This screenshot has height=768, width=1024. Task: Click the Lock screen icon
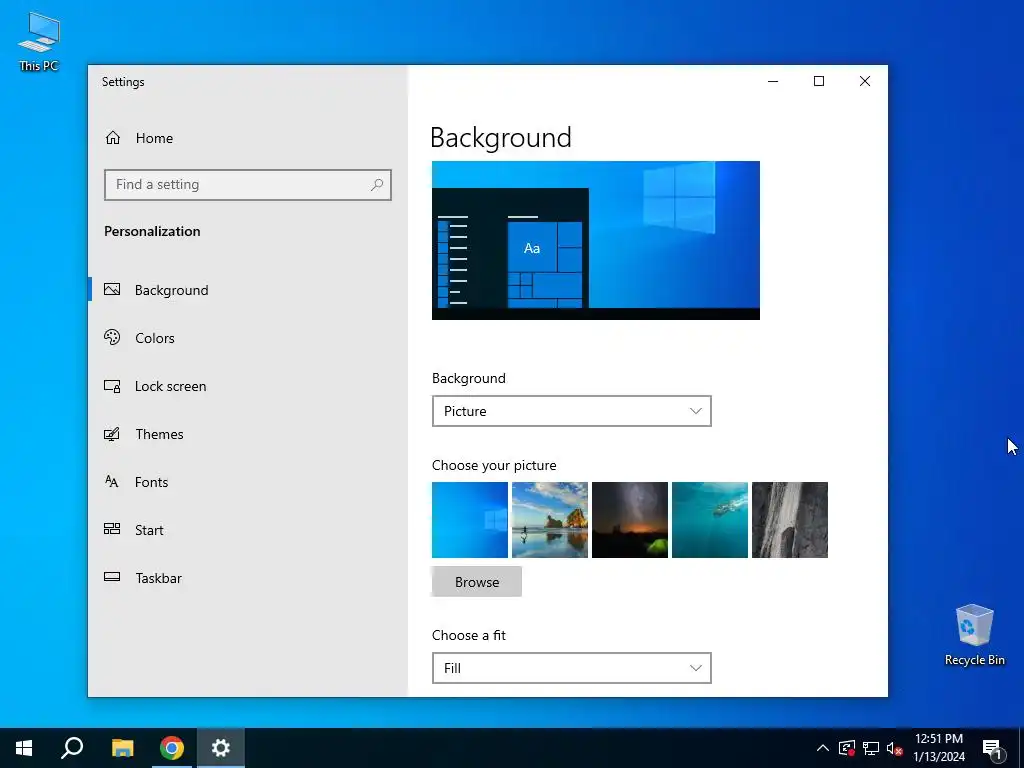pyautogui.click(x=112, y=386)
